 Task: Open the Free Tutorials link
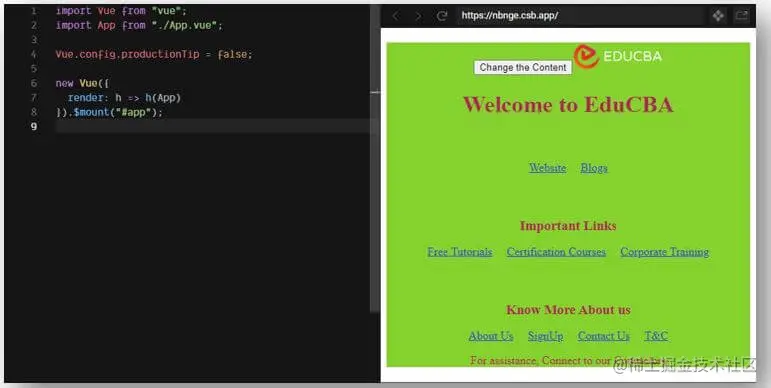(x=460, y=252)
